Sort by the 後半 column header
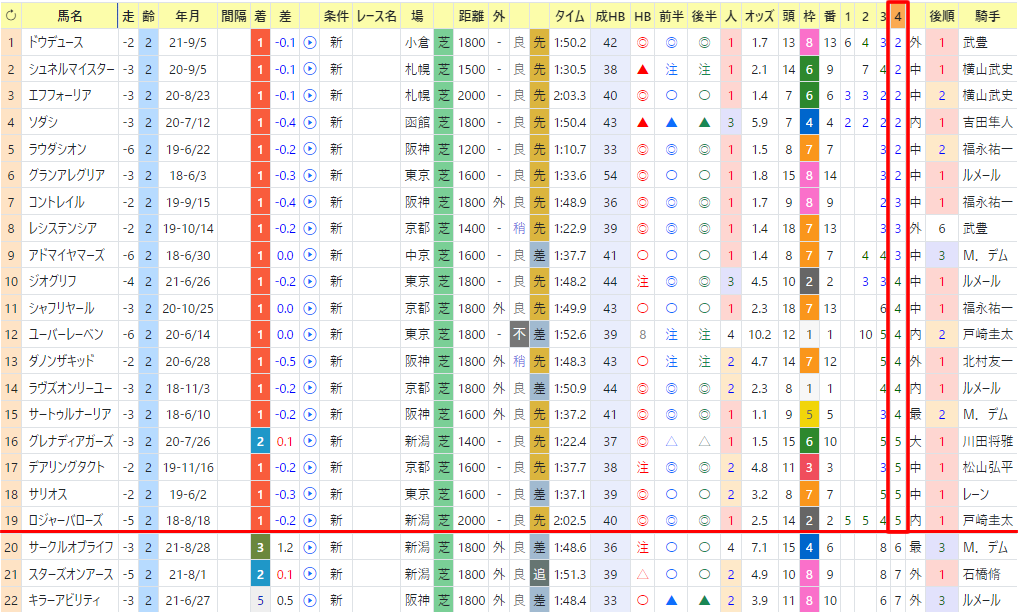 click(x=704, y=16)
